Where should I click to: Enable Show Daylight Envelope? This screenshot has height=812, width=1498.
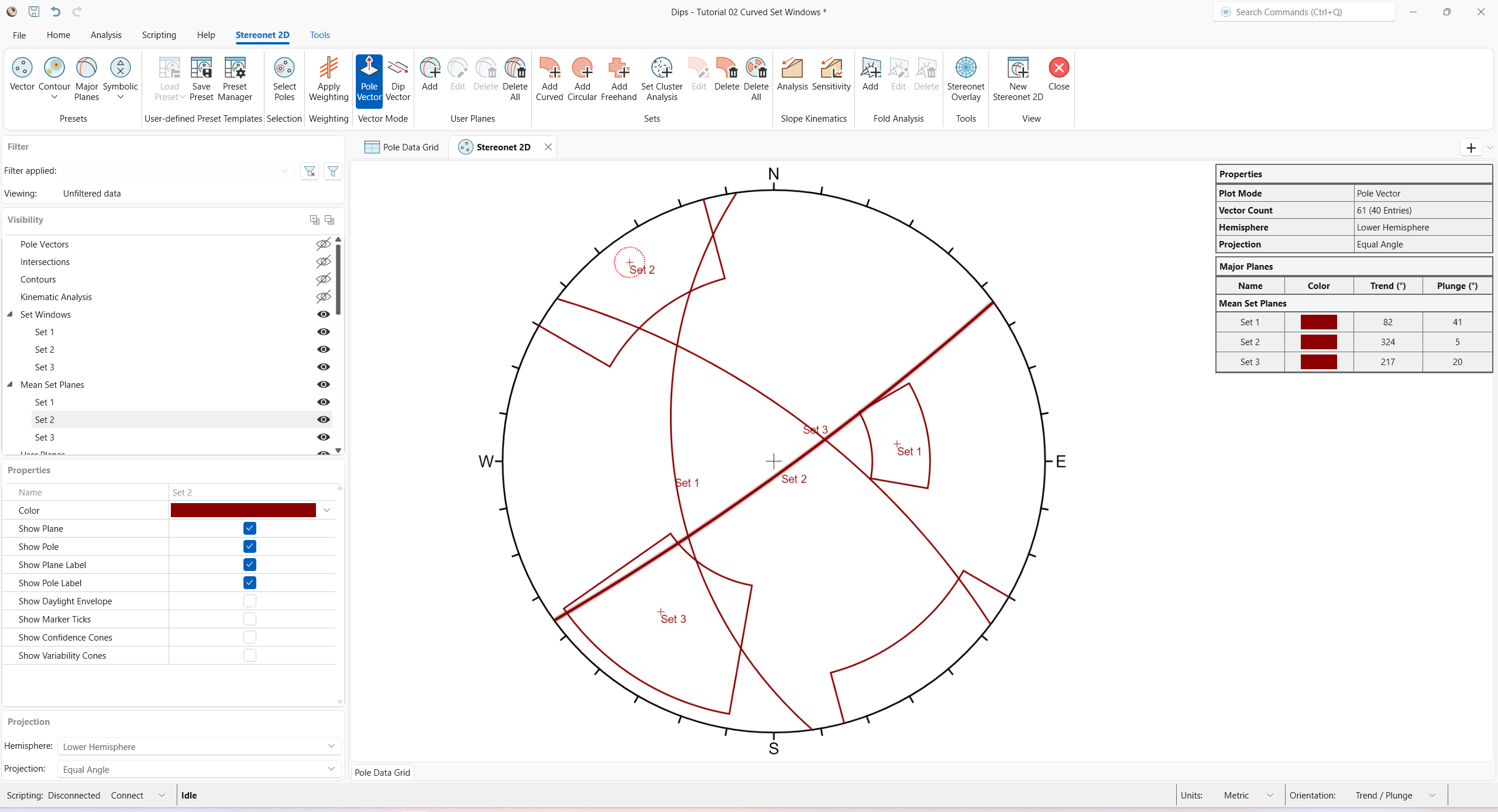(x=250, y=601)
